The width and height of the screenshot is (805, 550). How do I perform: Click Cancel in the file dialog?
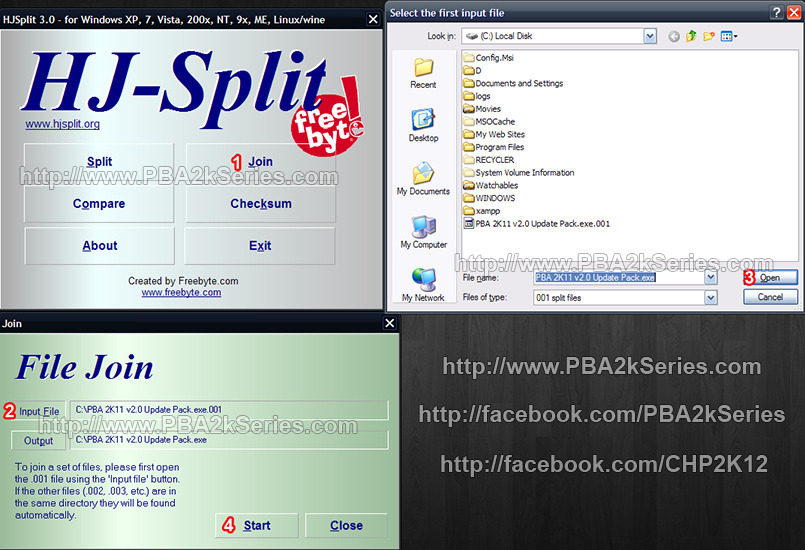pyautogui.click(x=770, y=297)
